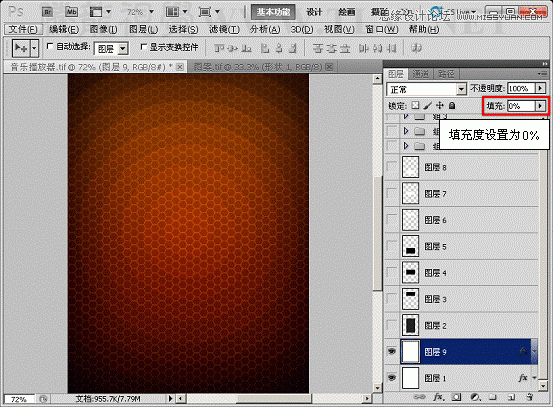Create a new fill or adjustment layer
This screenshot has height=407, width=553.
[x=475, y=397]
